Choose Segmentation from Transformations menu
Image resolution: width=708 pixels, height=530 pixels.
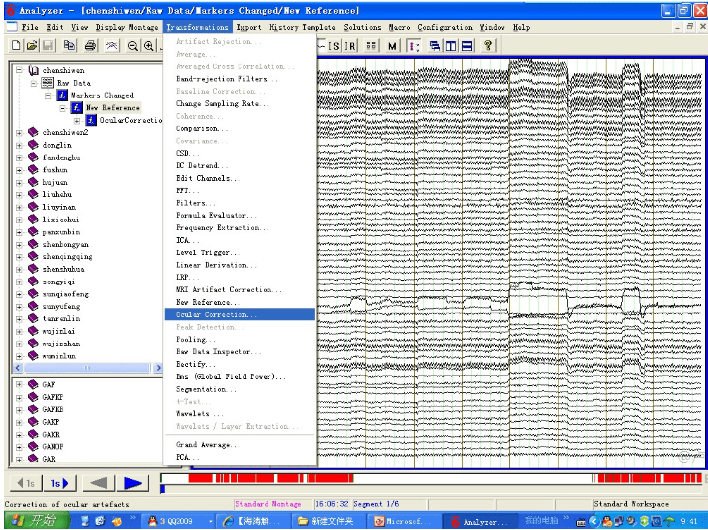pyautogui.click(x=240, y=389)
